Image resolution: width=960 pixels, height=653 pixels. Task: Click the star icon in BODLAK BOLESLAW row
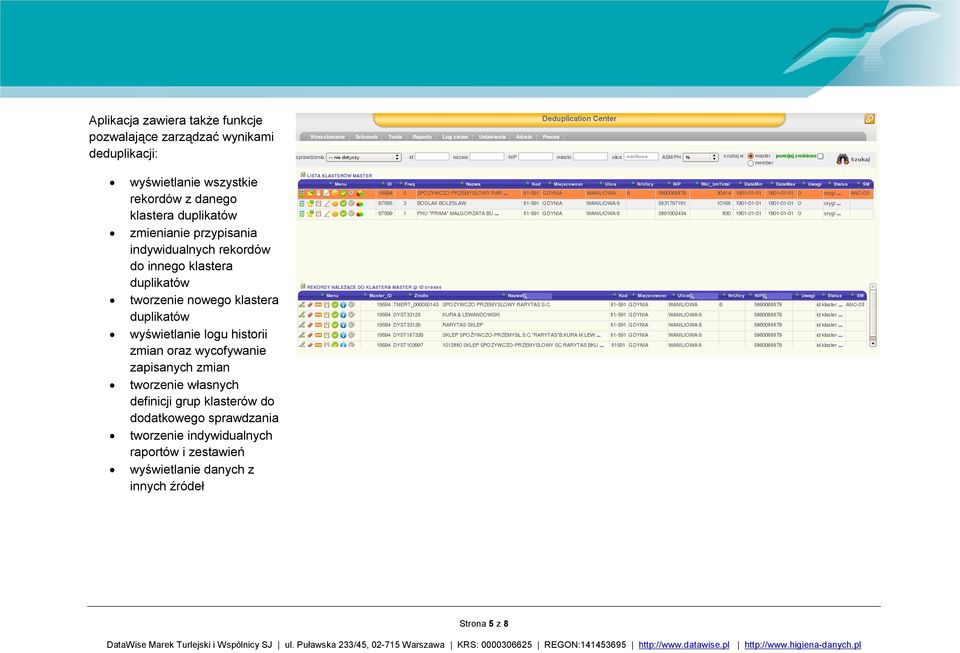[310, 204]
